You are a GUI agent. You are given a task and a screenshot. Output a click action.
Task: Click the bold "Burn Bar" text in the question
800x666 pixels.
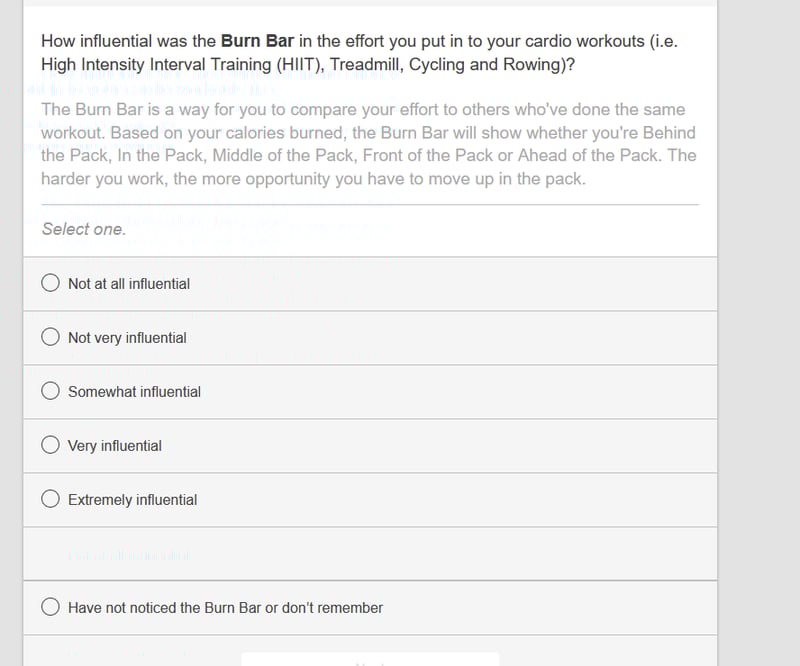tap(257, 41)
